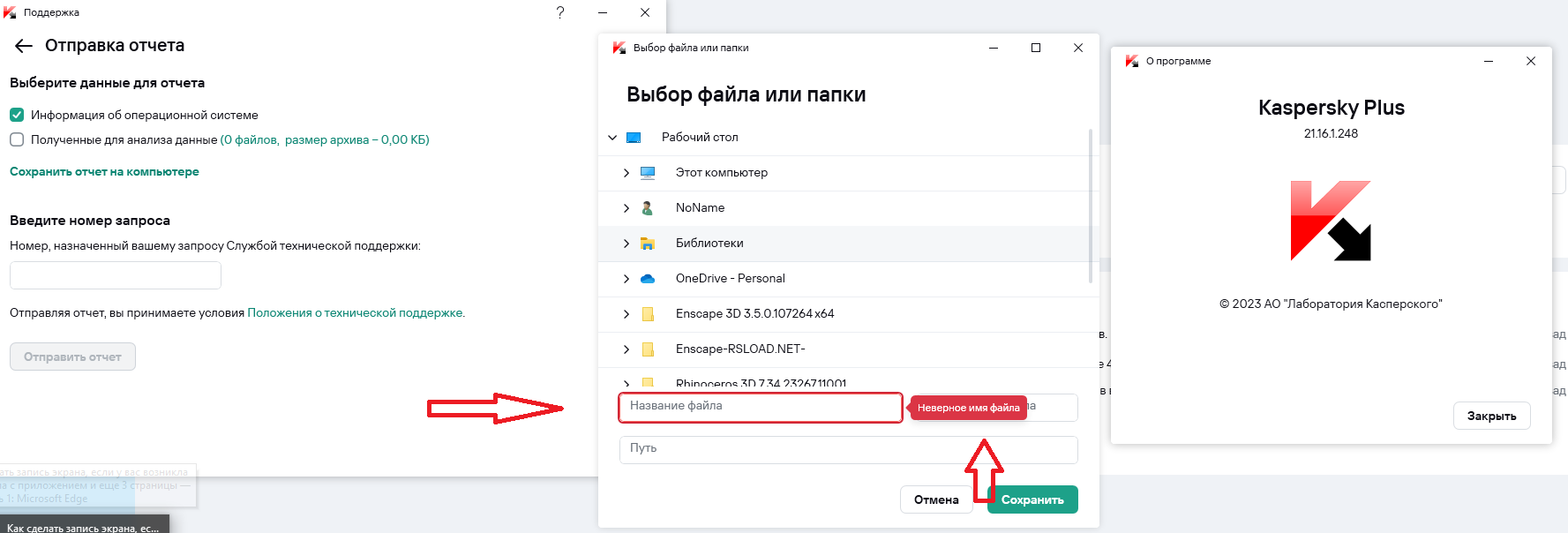Expand the Enscape-RSLOAD.NET- node
The width and height of the screenshot is (1568, 533).
[626, 349]
